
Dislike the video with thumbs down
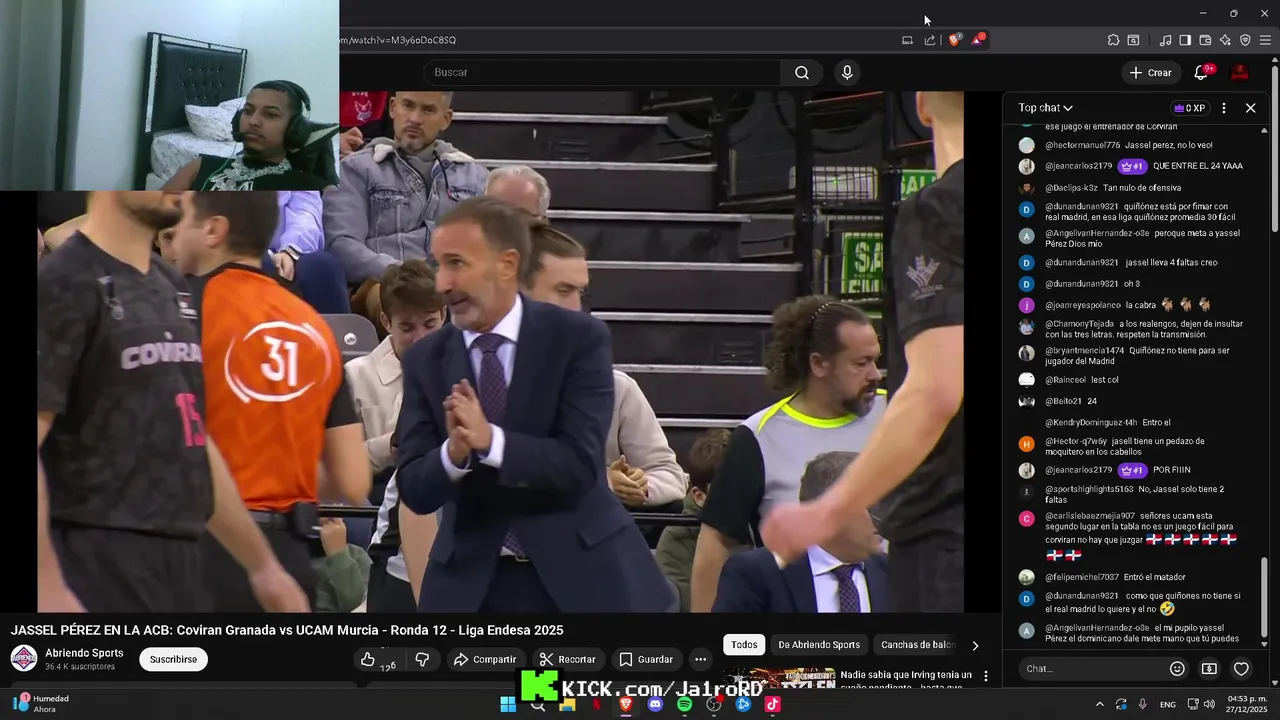pyautogui.click(x=422, y=659)
